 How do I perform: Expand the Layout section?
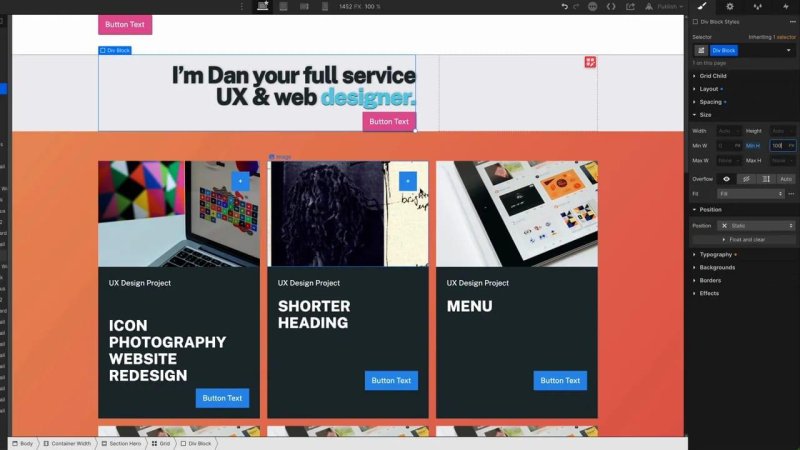pos(709,89)
